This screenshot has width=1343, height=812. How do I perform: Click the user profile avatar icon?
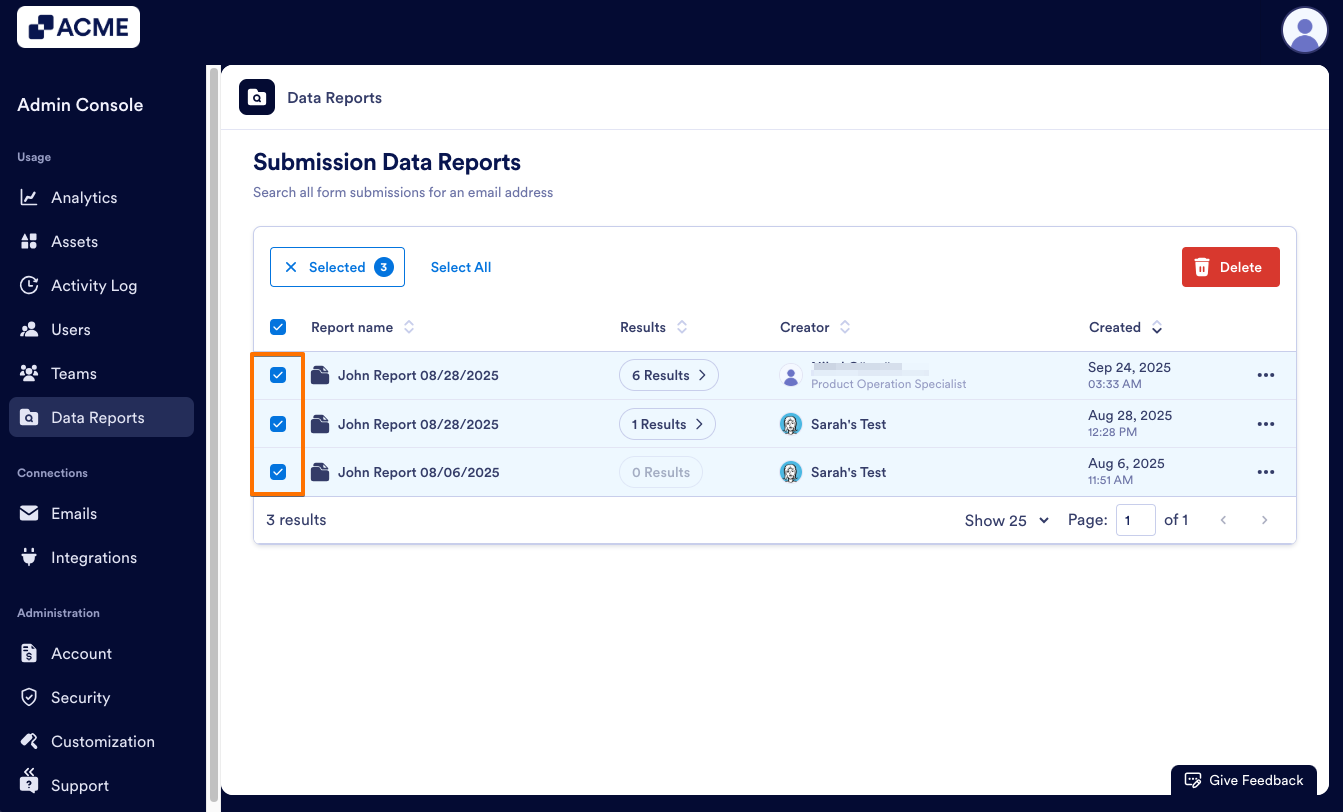point(1304,30)
